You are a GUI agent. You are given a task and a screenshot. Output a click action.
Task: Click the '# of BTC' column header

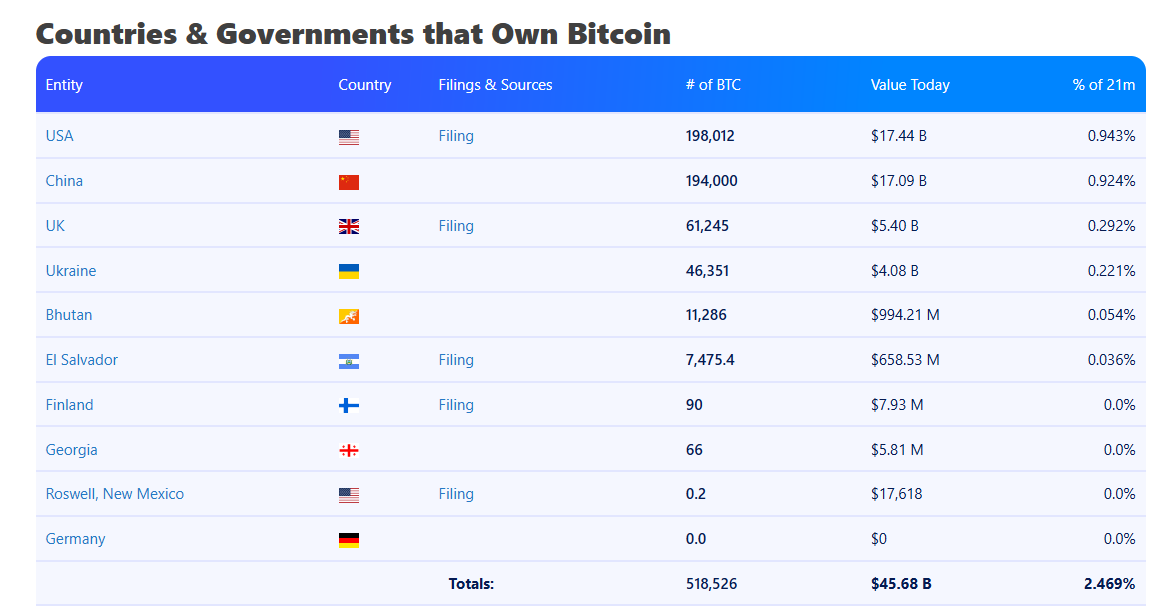point(713,85)
